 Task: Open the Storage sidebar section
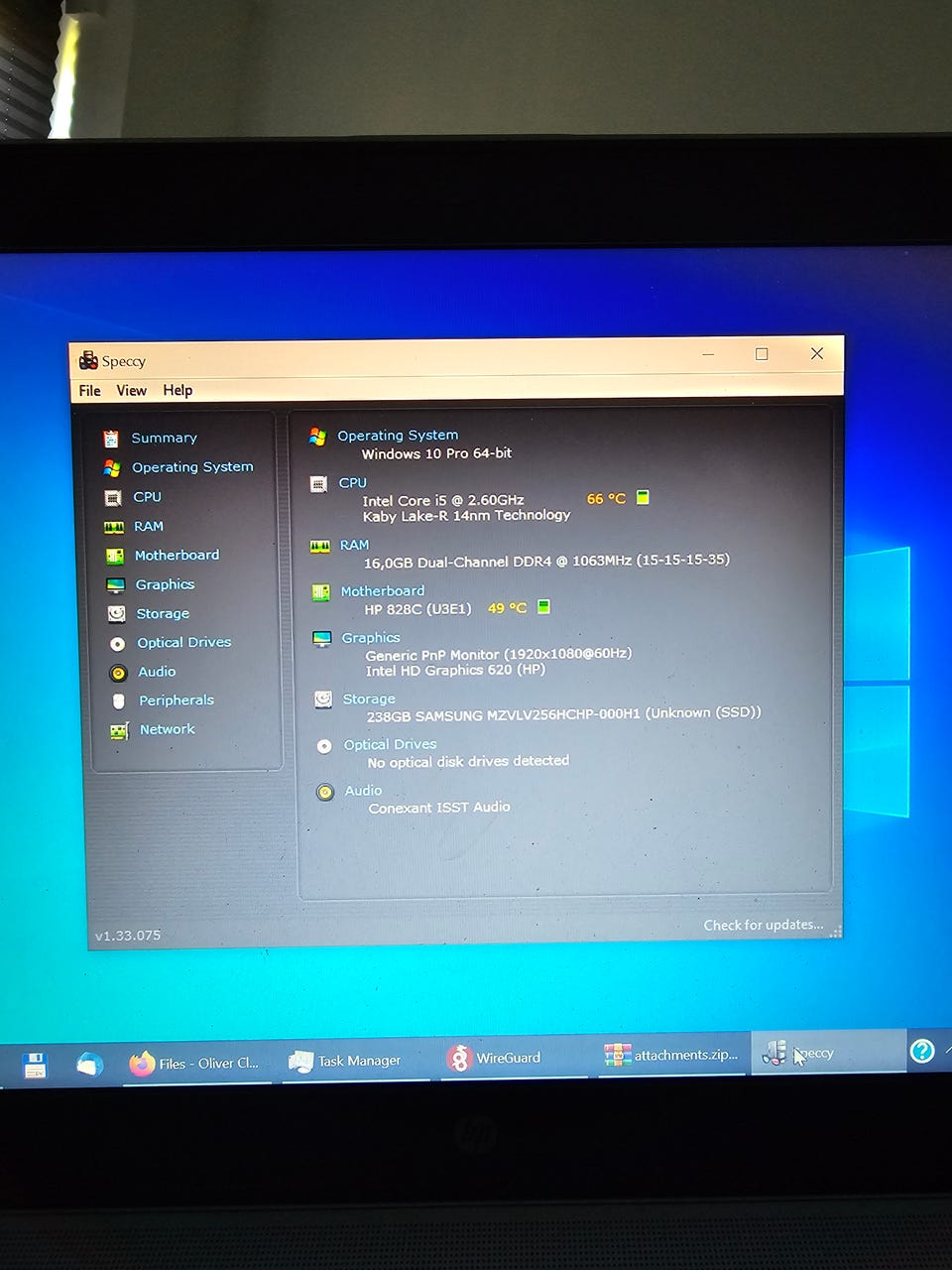[x=163, y=613]
